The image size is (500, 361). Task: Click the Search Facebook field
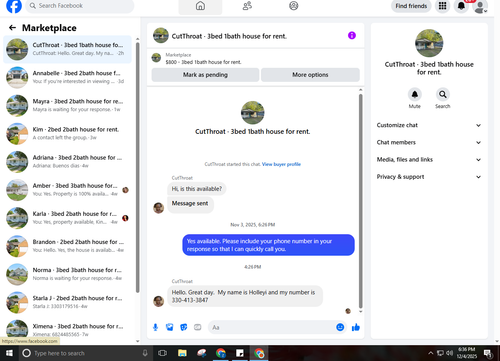(x=80, y=6)
